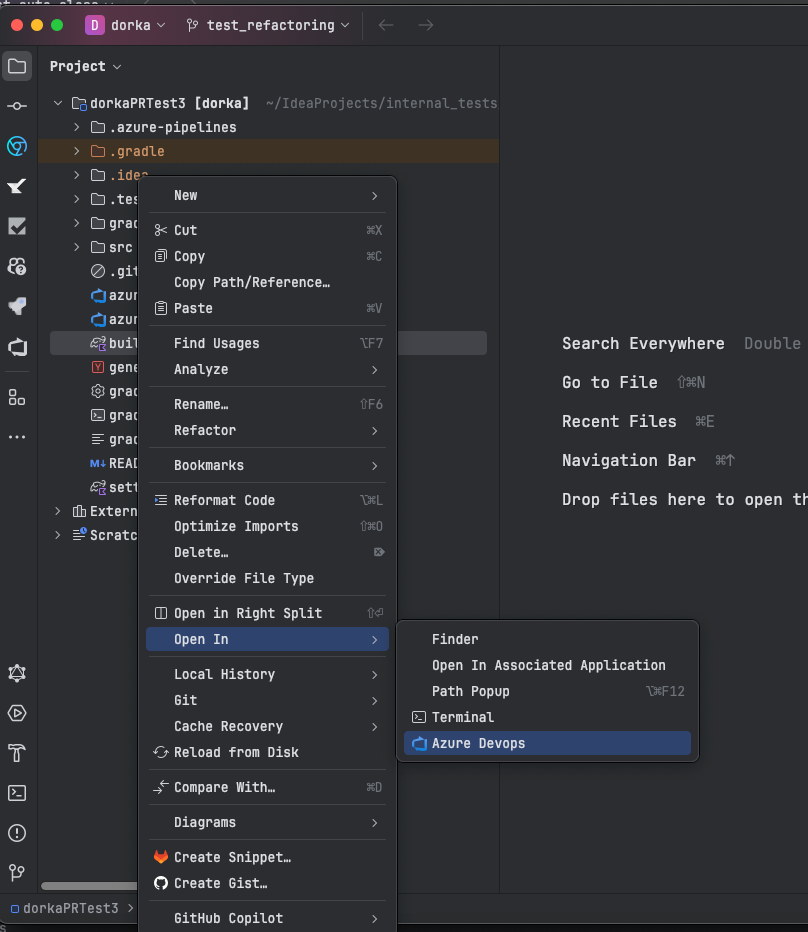Open the bird-shaped tool window icon
The height and width of the screenshot is (932, 808).
pyautogui.click(x=17, y=186)
